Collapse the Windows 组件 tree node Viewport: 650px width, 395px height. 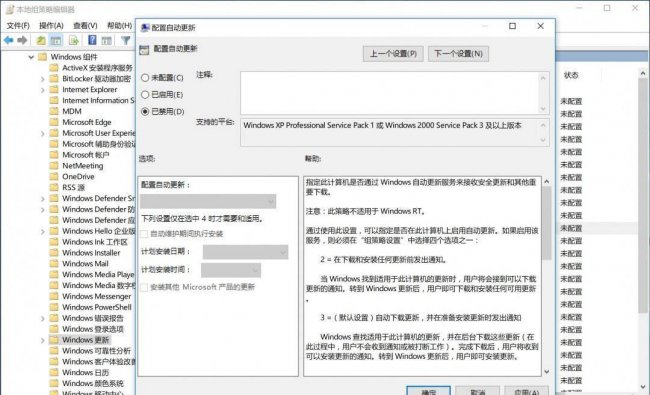pos(31,57)
